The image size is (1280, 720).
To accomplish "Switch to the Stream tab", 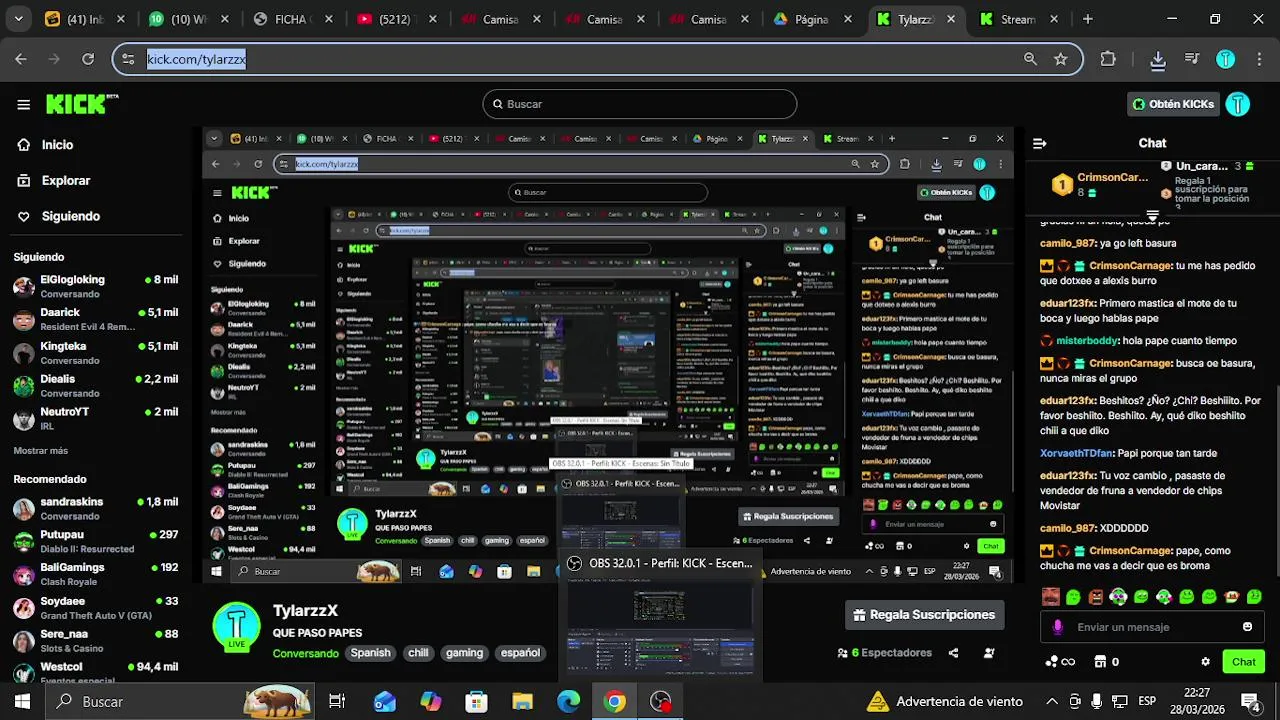I will (1018, 19).
